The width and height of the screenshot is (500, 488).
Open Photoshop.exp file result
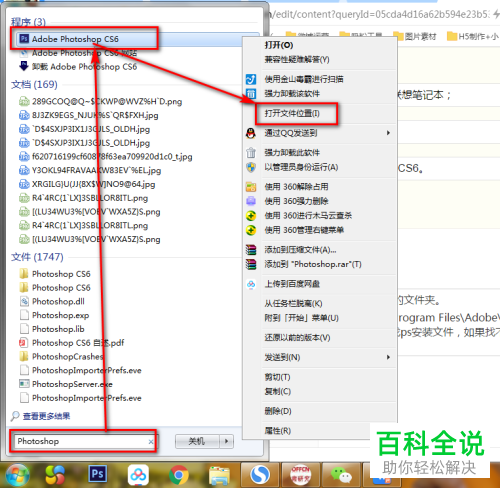click(x=60, y=315)
